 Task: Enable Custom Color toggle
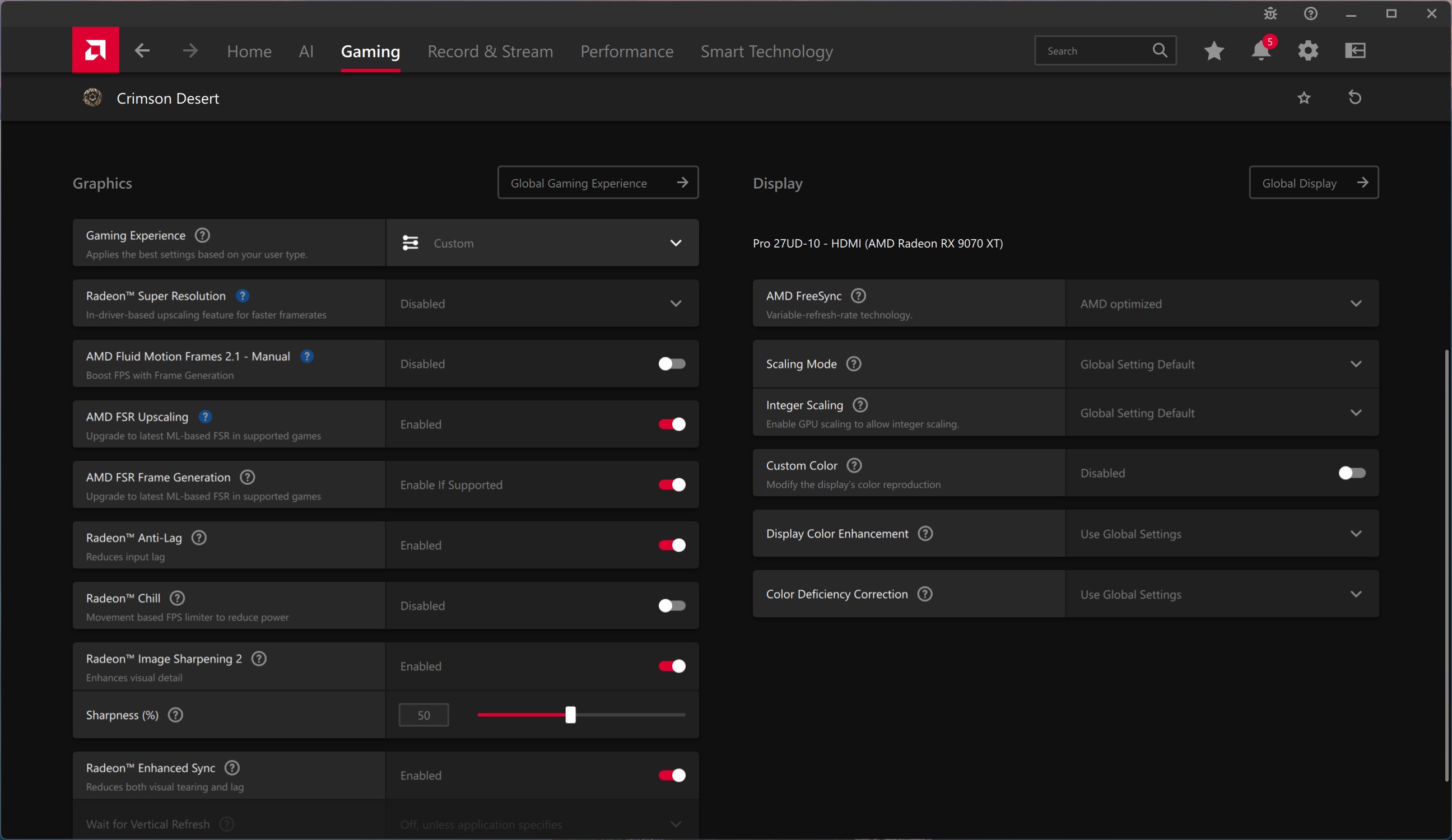[x=1352, y=473]
